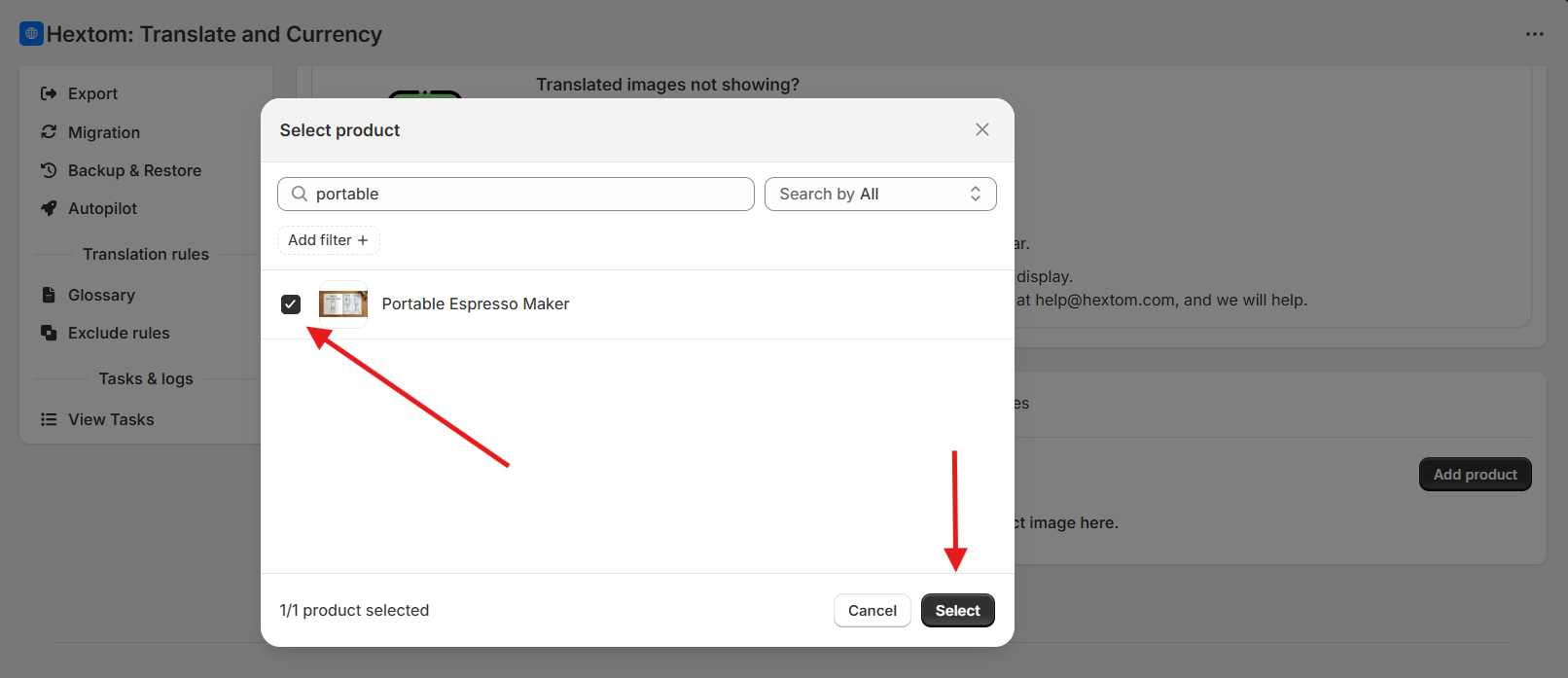Confirm with the Select button

[958, 611]
